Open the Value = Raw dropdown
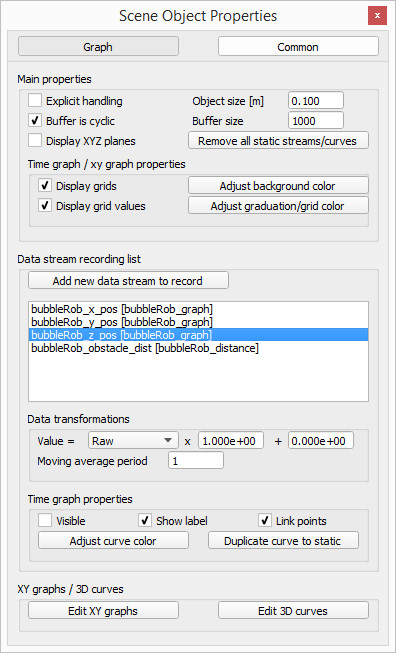Image resolution: width=396 pixels, height=653 pixels. coord(133,441)
